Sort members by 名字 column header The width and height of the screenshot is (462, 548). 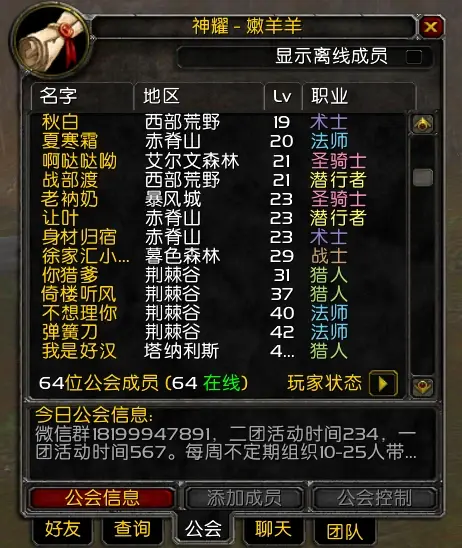coord(82,96)
